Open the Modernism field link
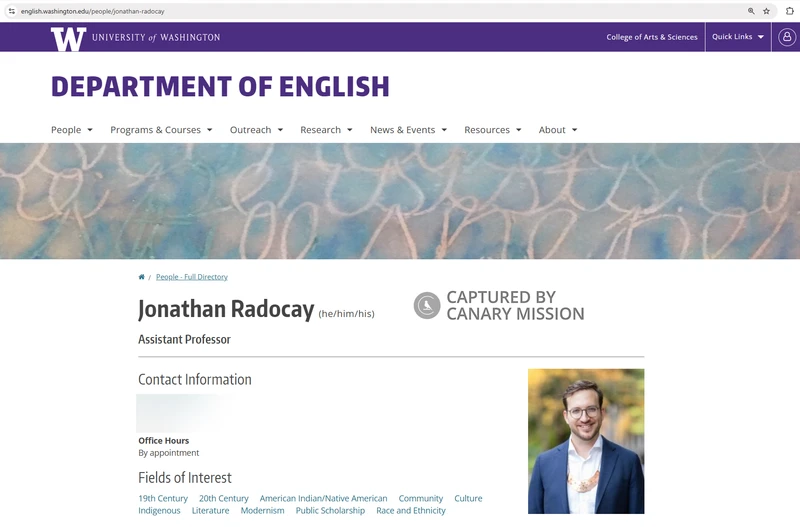The image size is (800, 527). coord(262,510)
